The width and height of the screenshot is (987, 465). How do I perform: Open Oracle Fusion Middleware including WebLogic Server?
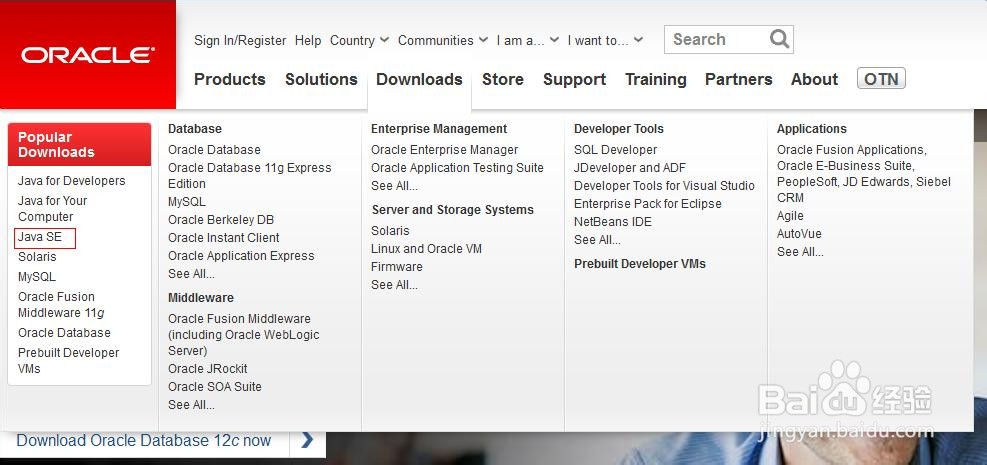[244, 335]
